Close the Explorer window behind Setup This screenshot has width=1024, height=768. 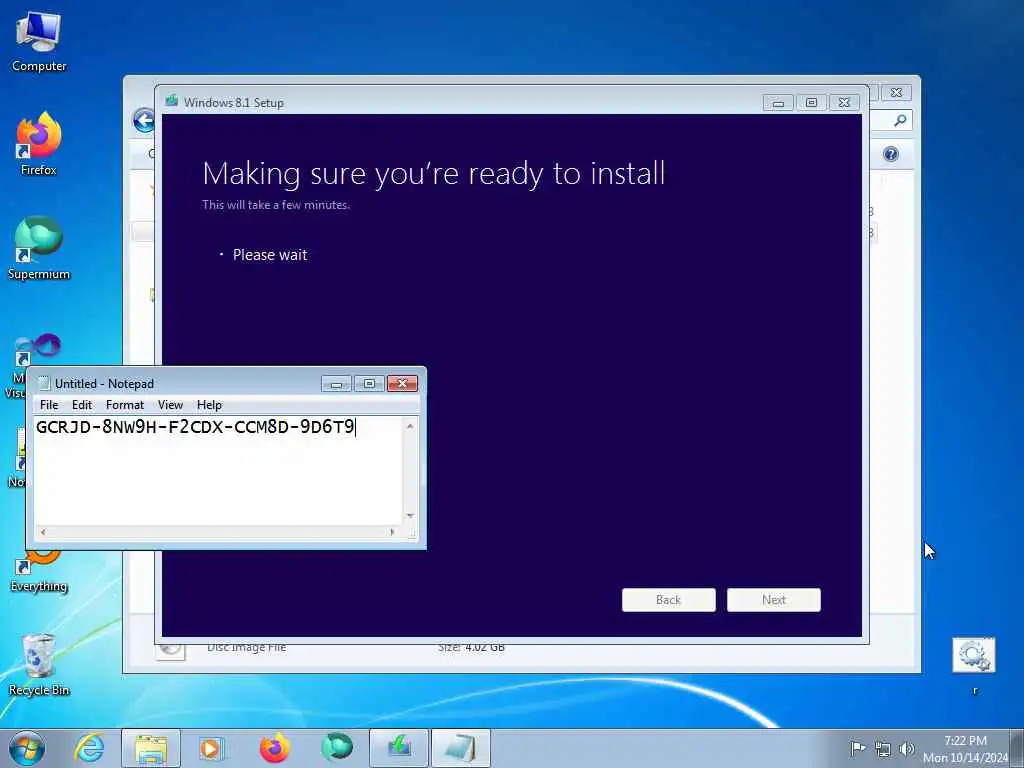point(897,93)
